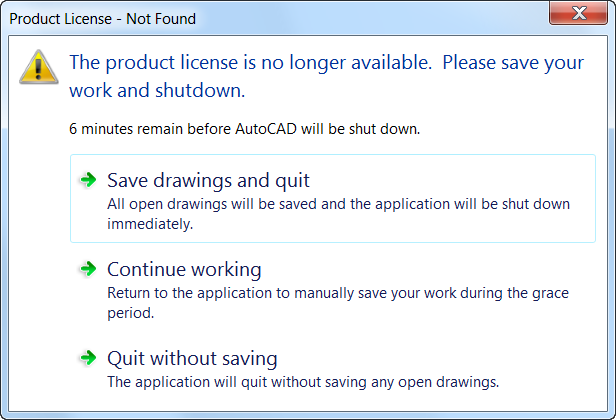Click the word "immediately." under Save drawings
This screenshot has width=616, height=420.
tap(149, 224)
